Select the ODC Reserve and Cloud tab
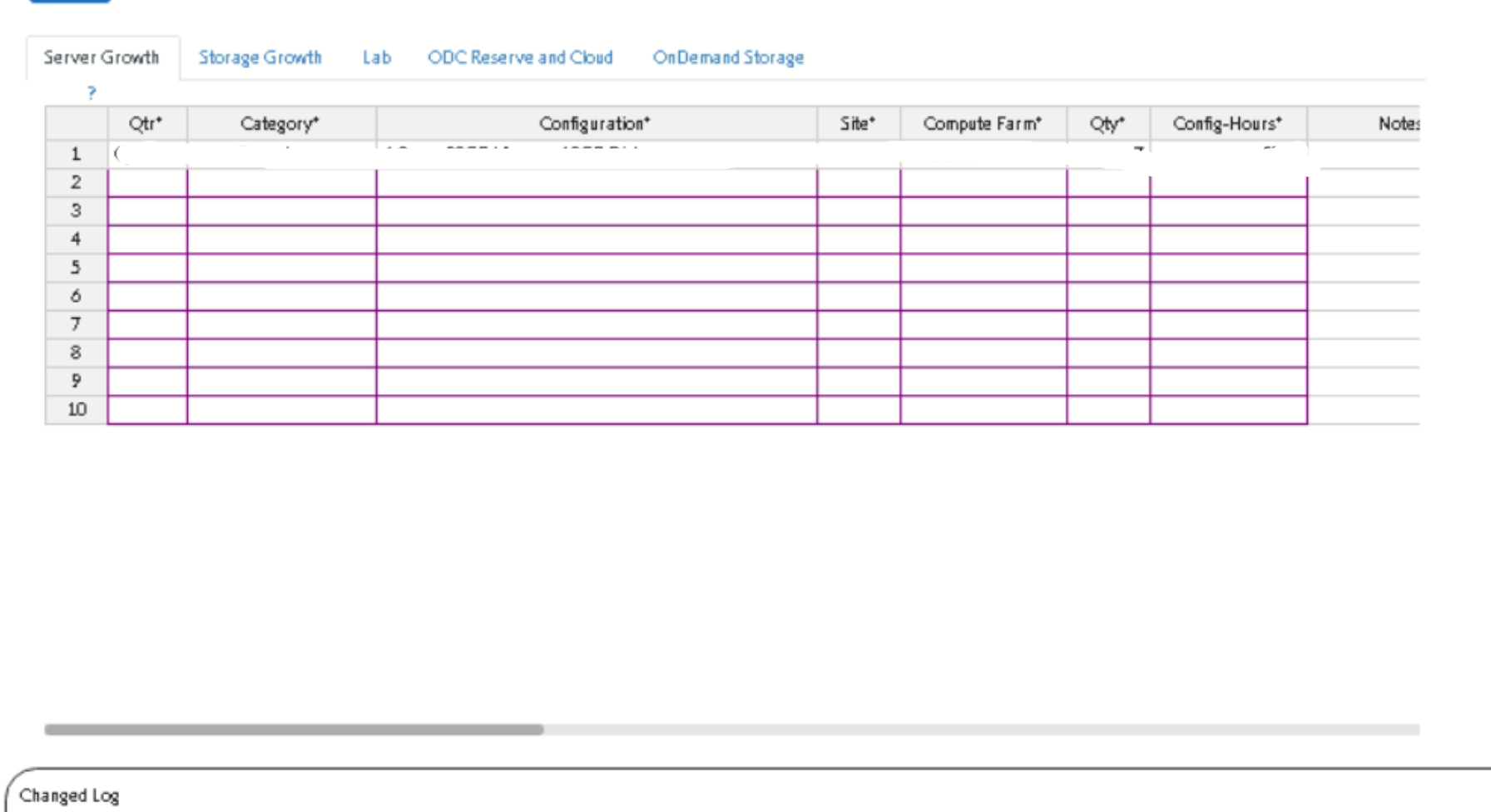 [x=520, y=57]
